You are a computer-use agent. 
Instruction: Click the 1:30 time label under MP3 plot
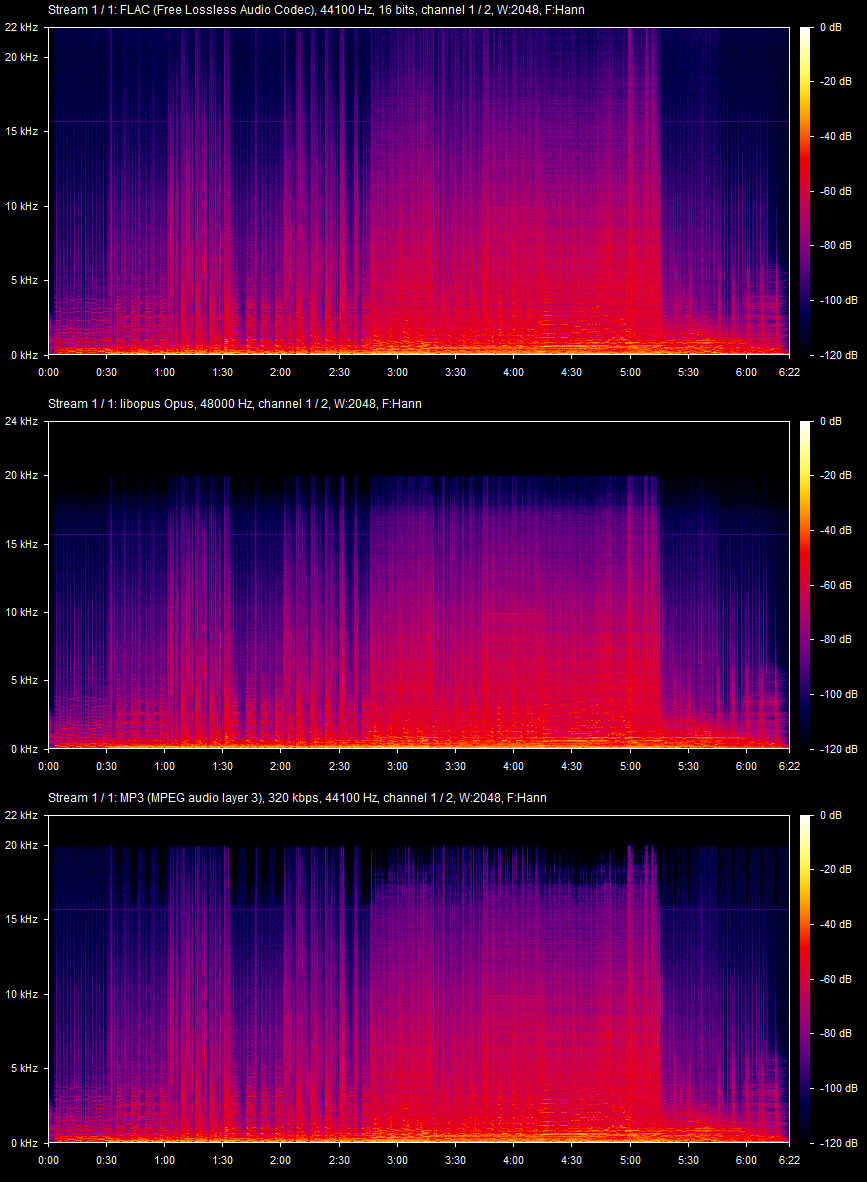222,1160
